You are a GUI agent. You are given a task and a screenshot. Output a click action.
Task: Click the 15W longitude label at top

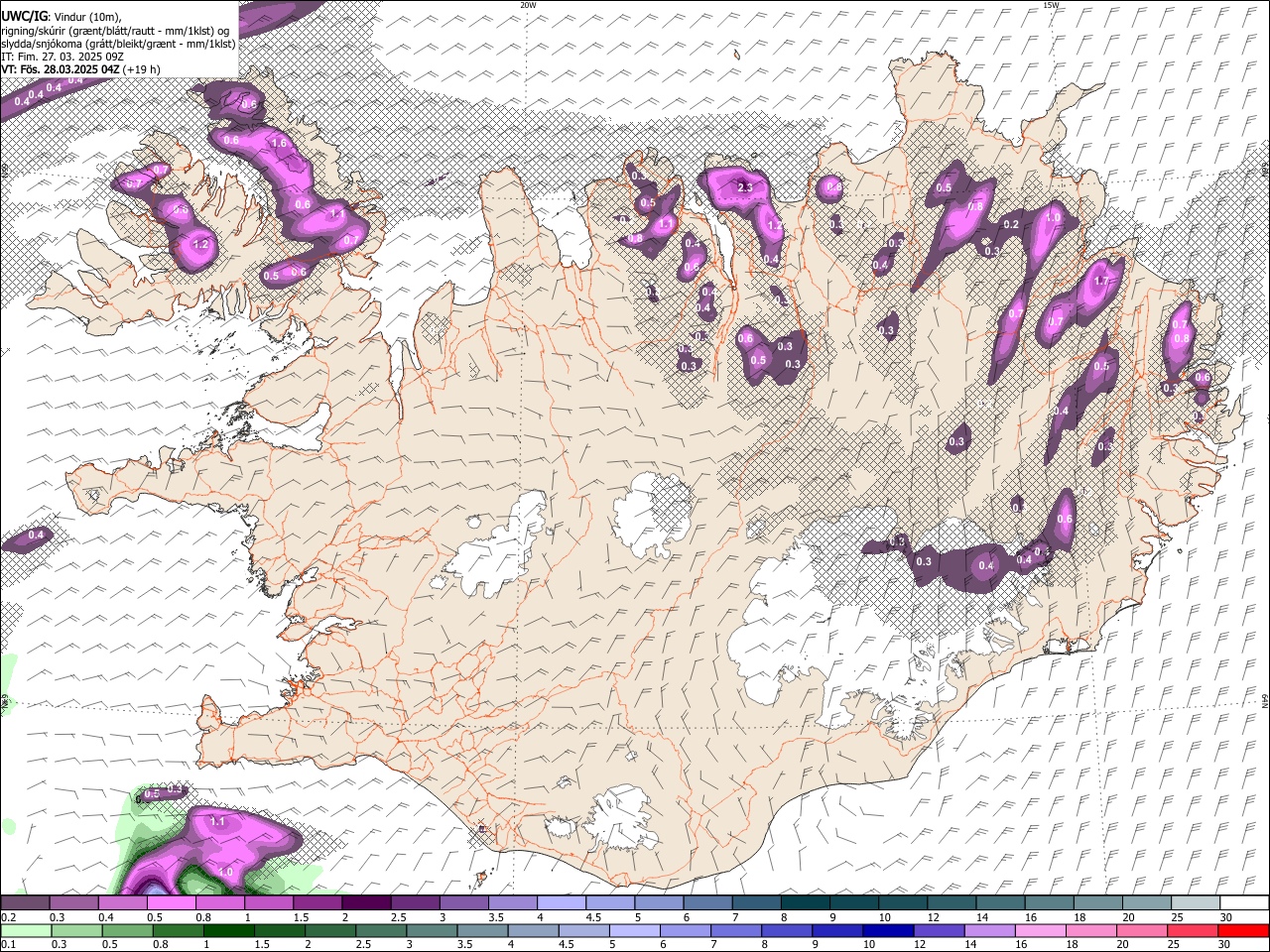coord(1051,5)
